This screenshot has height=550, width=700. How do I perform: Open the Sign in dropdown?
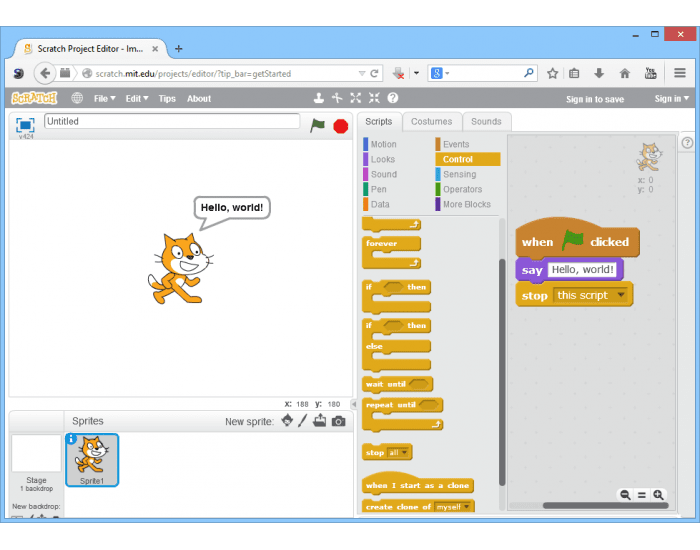pos(671,99)
